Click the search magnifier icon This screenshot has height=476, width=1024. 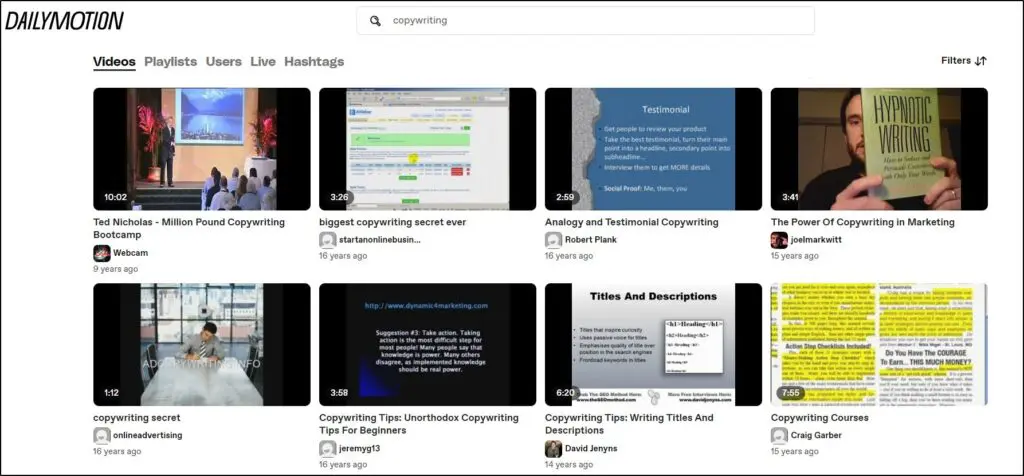[376, 21]
